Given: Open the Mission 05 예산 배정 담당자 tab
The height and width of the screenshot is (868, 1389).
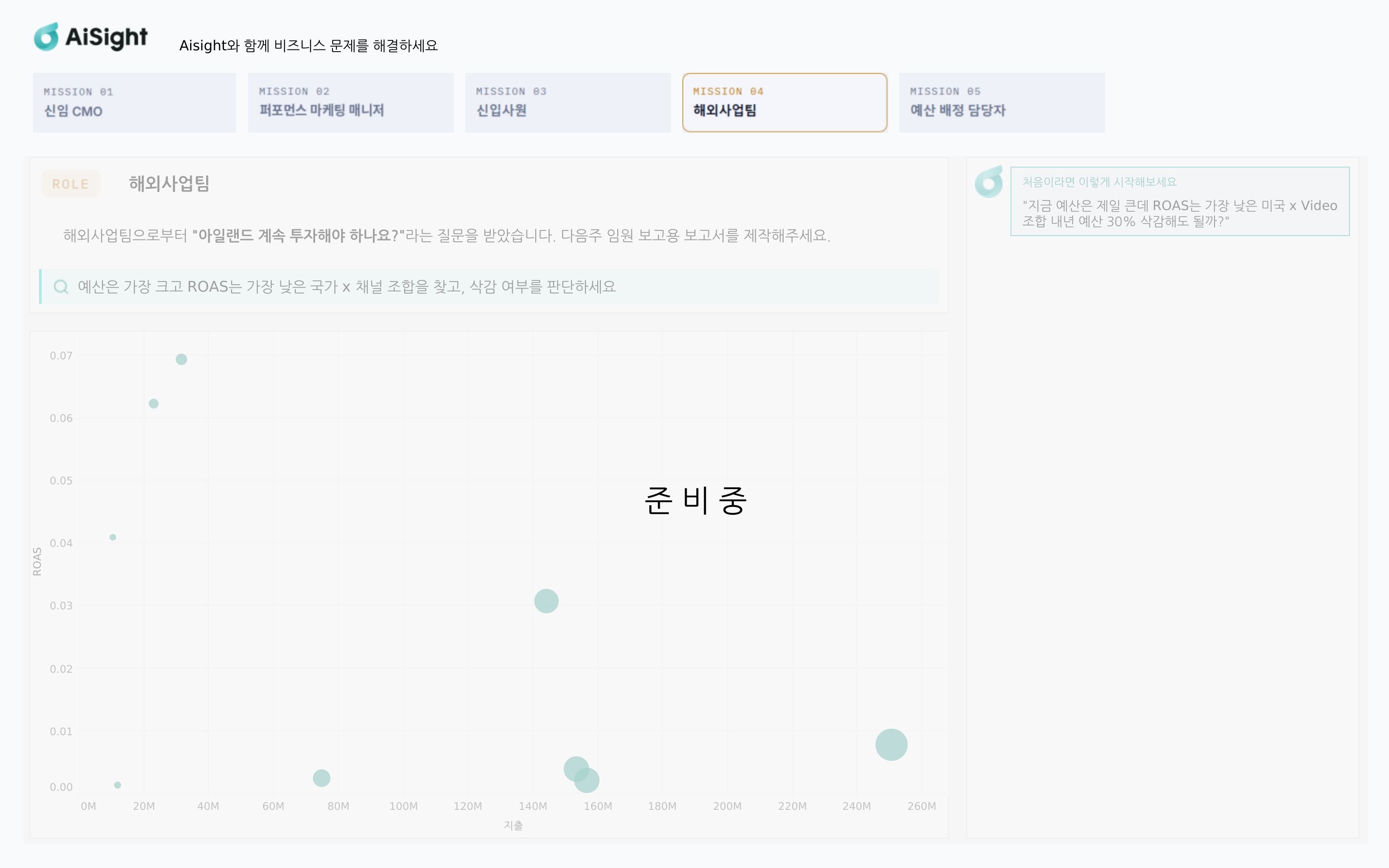Looking at the screenshot, I should [x=1001, y=103].
